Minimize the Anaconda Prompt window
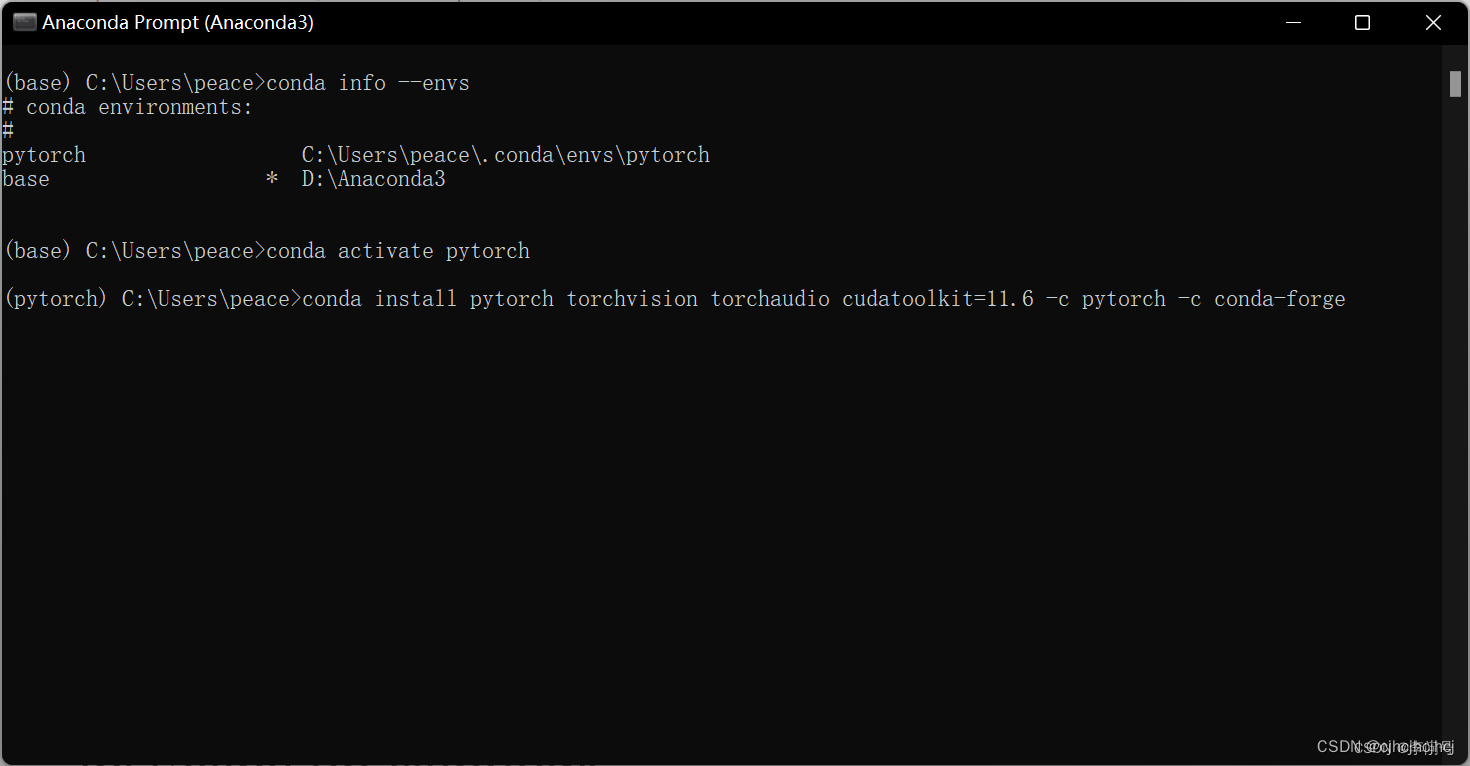The width and height of the screenshot is (1470, 766). [1291, 22]
